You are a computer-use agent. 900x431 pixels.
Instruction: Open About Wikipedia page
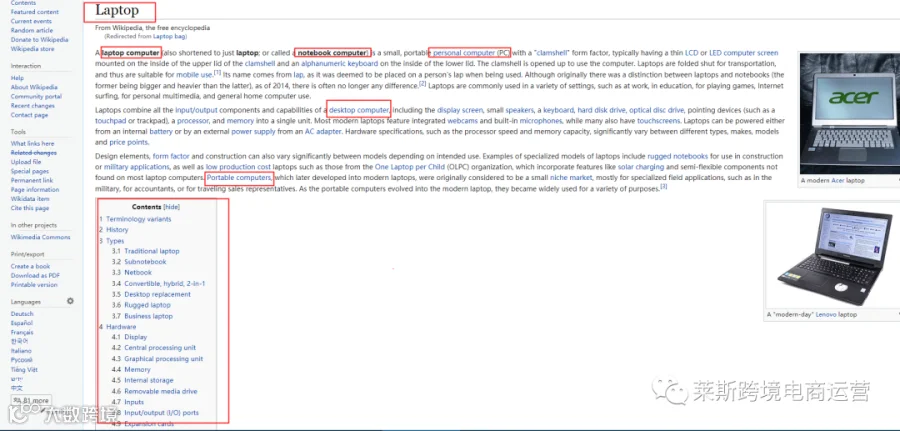[x=34, y=87]
